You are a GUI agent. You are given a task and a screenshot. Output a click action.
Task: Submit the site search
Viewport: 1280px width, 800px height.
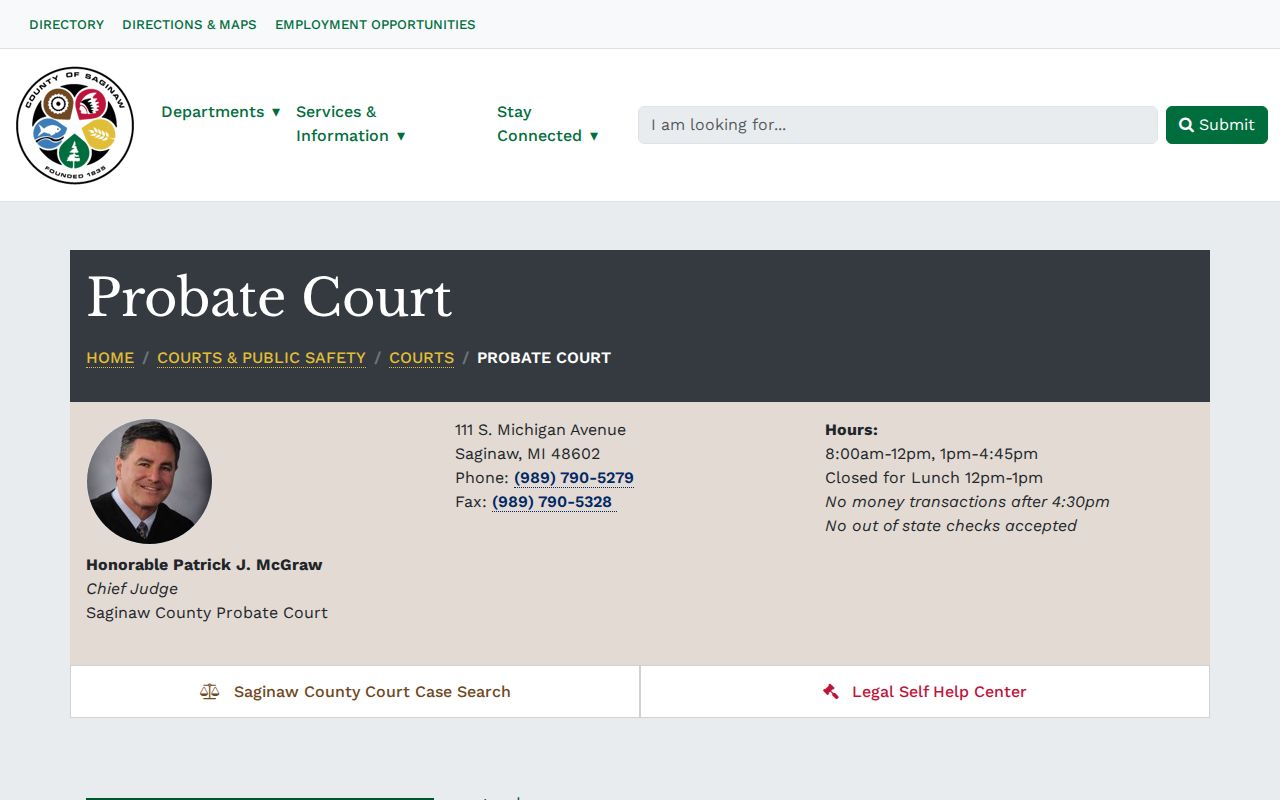(x=1217, y=125)
